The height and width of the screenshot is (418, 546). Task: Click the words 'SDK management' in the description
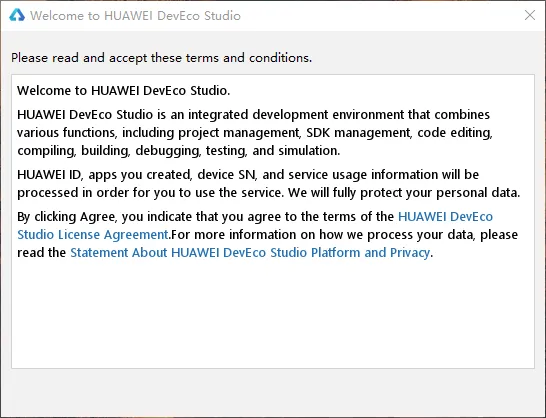pos(359,133)
